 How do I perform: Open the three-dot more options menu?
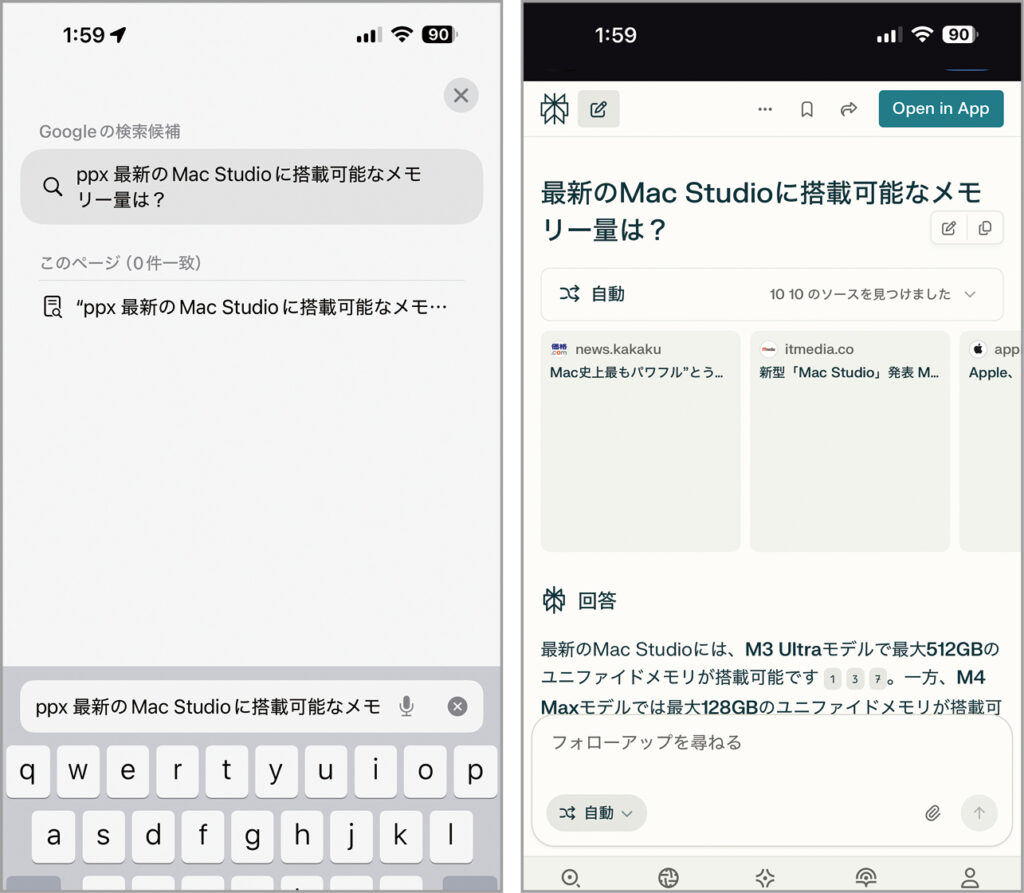click(765, 109)
